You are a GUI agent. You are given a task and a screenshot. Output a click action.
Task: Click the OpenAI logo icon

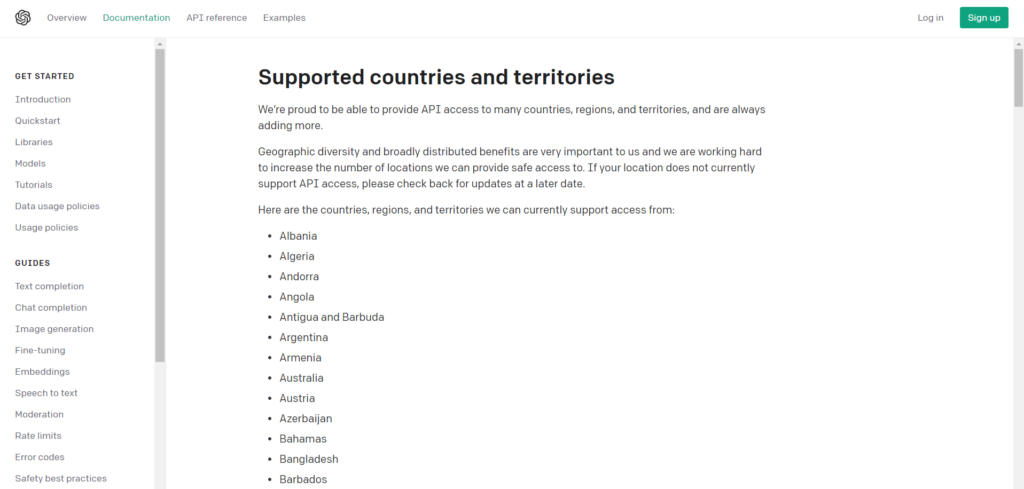(23, 18)
